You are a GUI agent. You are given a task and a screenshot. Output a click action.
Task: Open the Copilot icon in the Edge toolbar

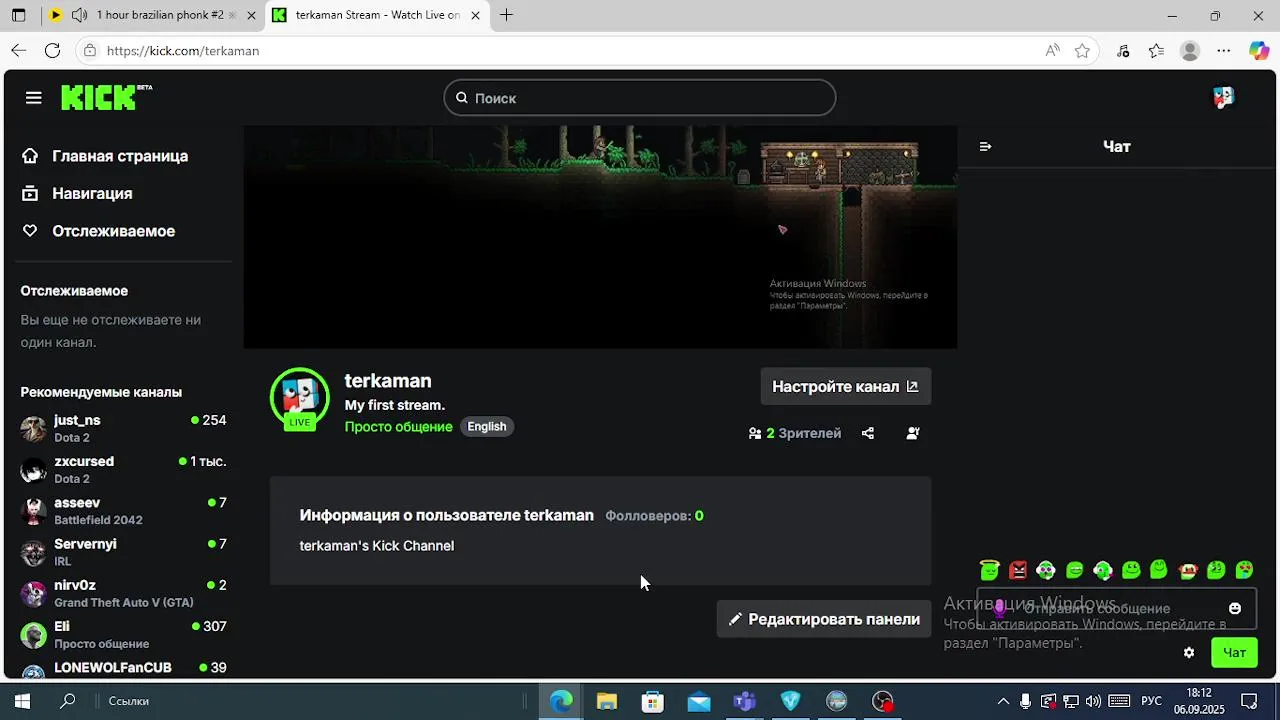pyautogui.click(x=1259, y=50)
